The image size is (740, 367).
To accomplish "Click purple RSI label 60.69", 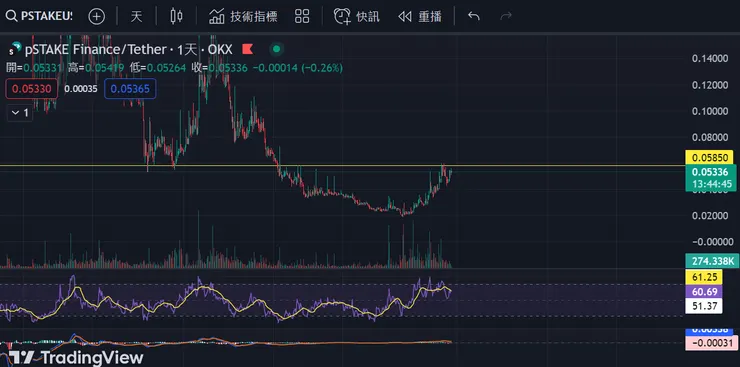I will coord(704,292).
